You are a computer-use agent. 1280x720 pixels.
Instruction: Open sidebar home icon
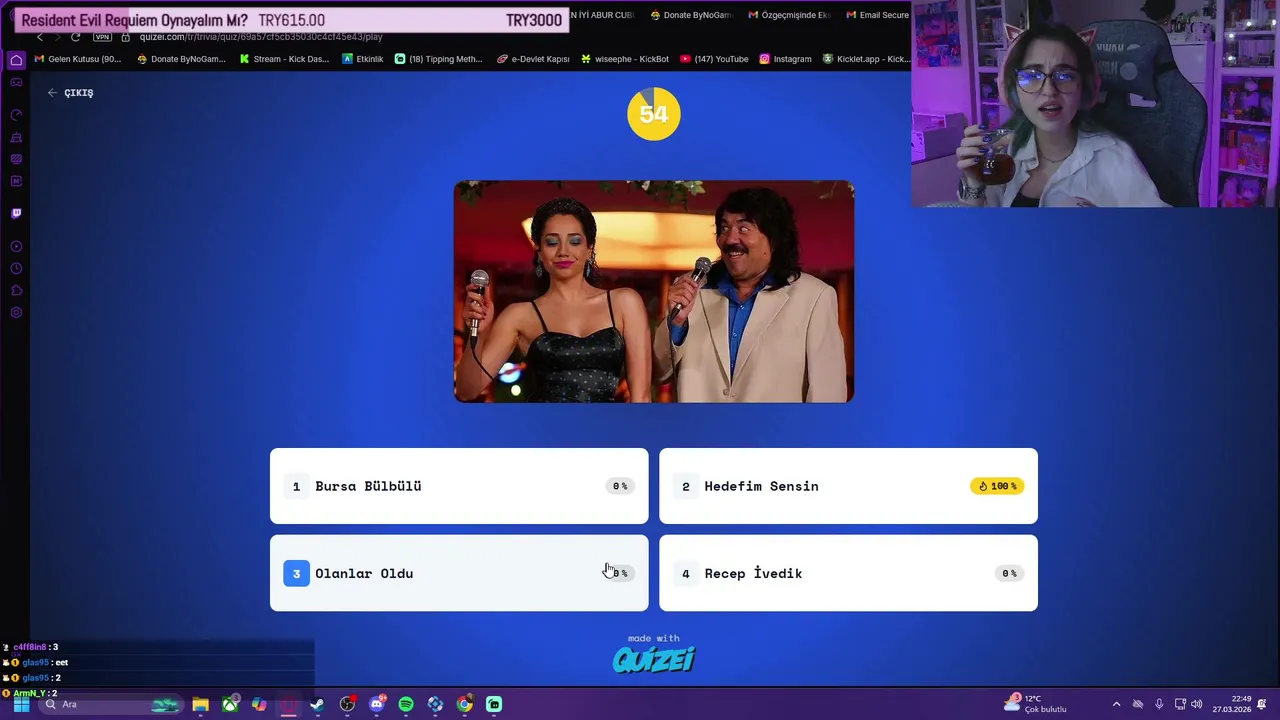tap(16, 60)
